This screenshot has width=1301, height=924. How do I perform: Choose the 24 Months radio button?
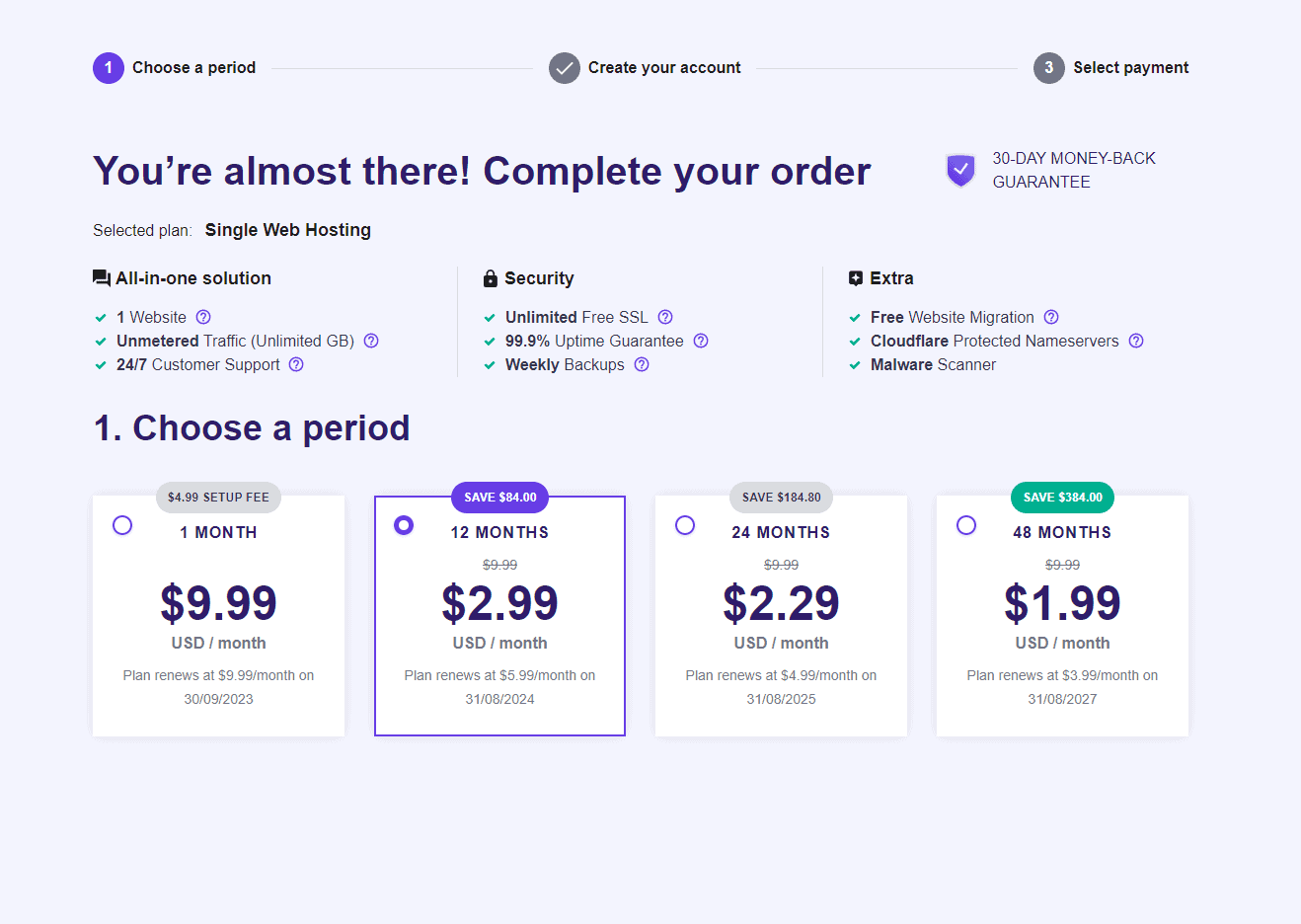pyautogui.click(x=685, y=525)
